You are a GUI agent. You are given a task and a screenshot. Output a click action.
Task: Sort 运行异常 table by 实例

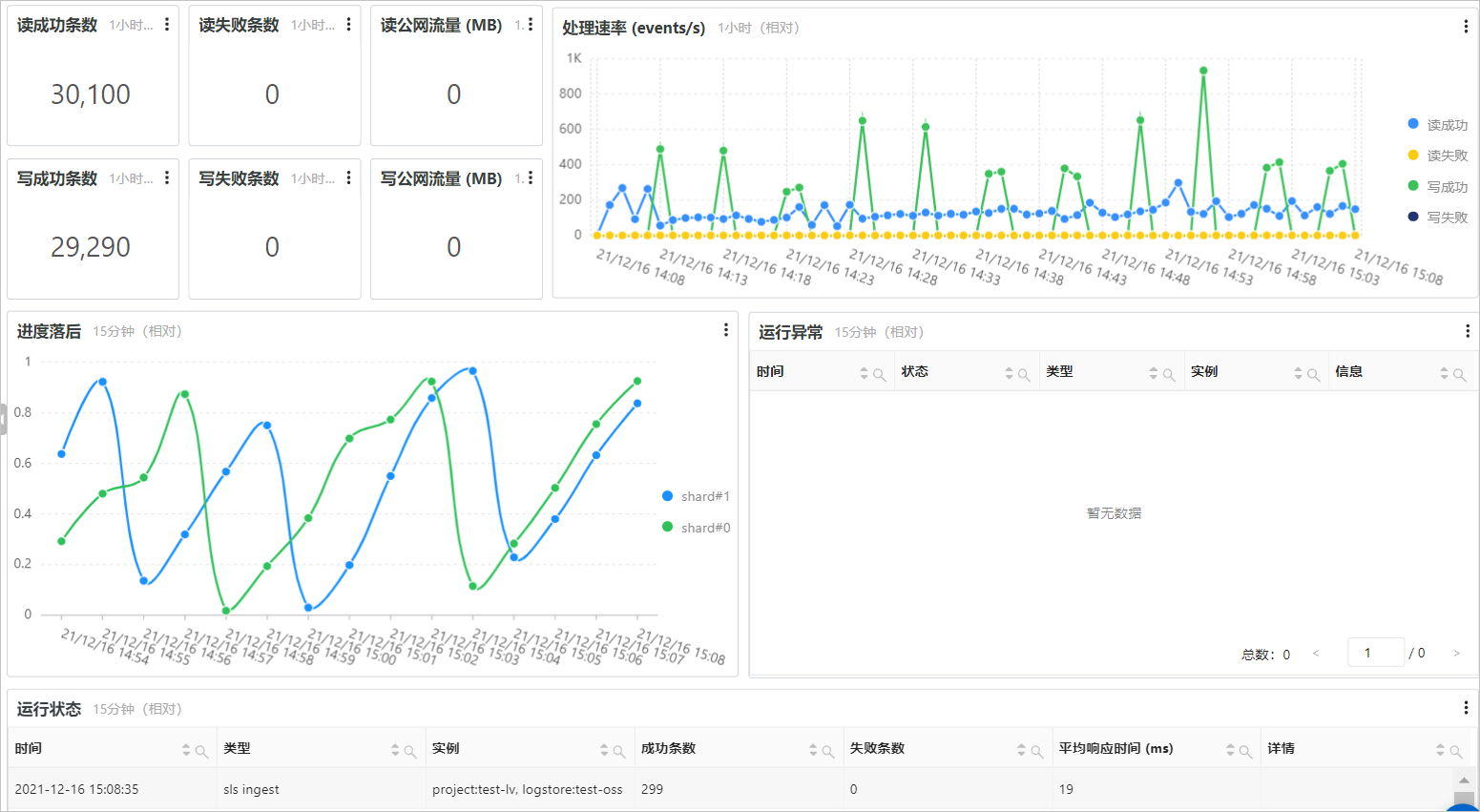(1298, 373)
